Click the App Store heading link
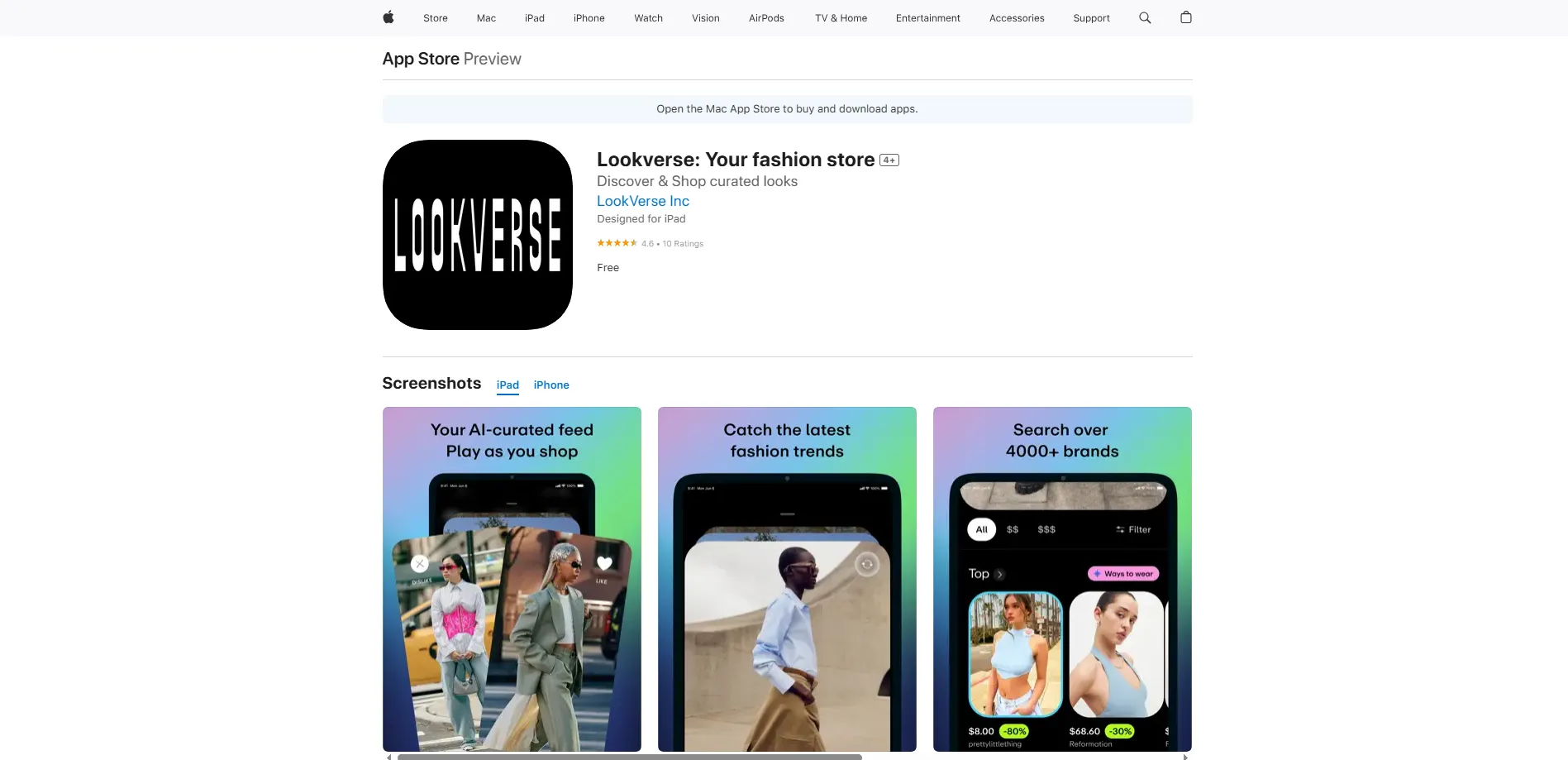The height and width of the screenshot is (760, 1568). pyautogui.click(x=421, y=59)
